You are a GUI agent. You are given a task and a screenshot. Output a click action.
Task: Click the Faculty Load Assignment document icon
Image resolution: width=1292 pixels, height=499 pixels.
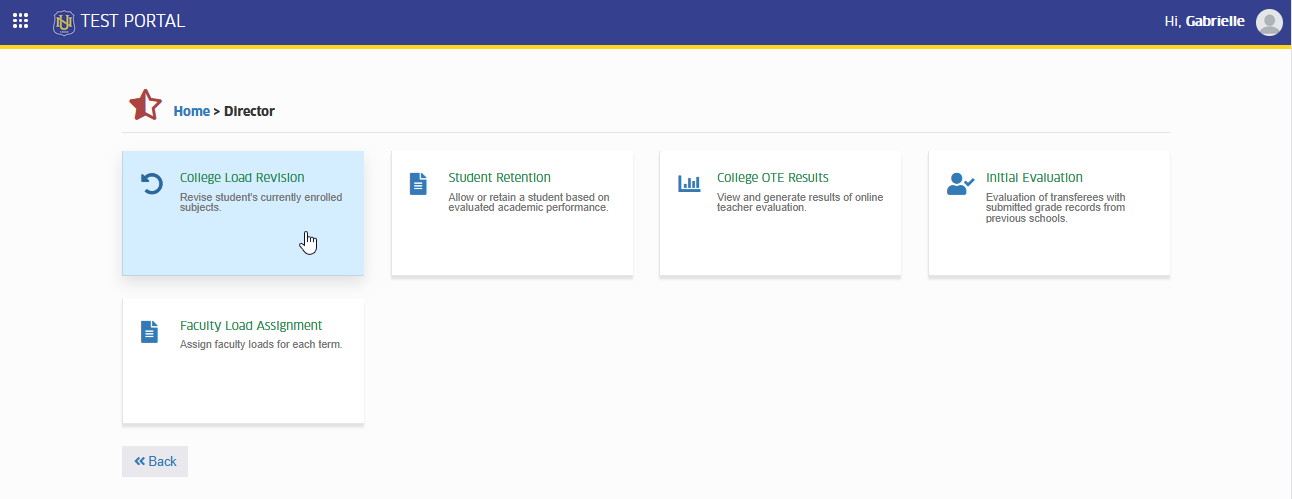pos(149,332)
